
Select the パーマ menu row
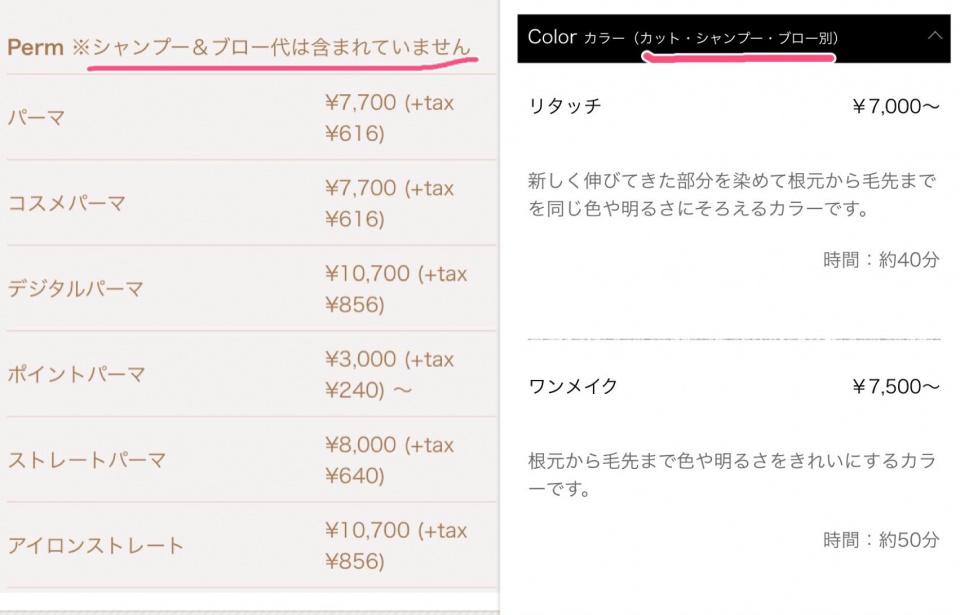pos(252,117)
